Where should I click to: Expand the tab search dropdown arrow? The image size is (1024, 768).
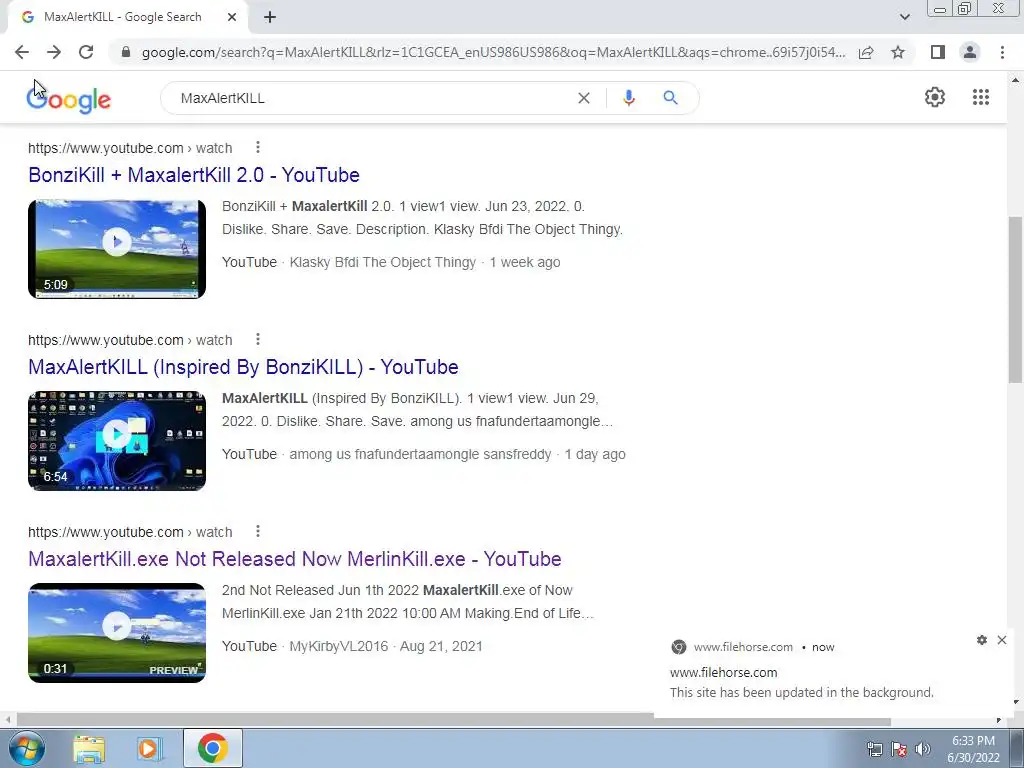pos(904,17)
